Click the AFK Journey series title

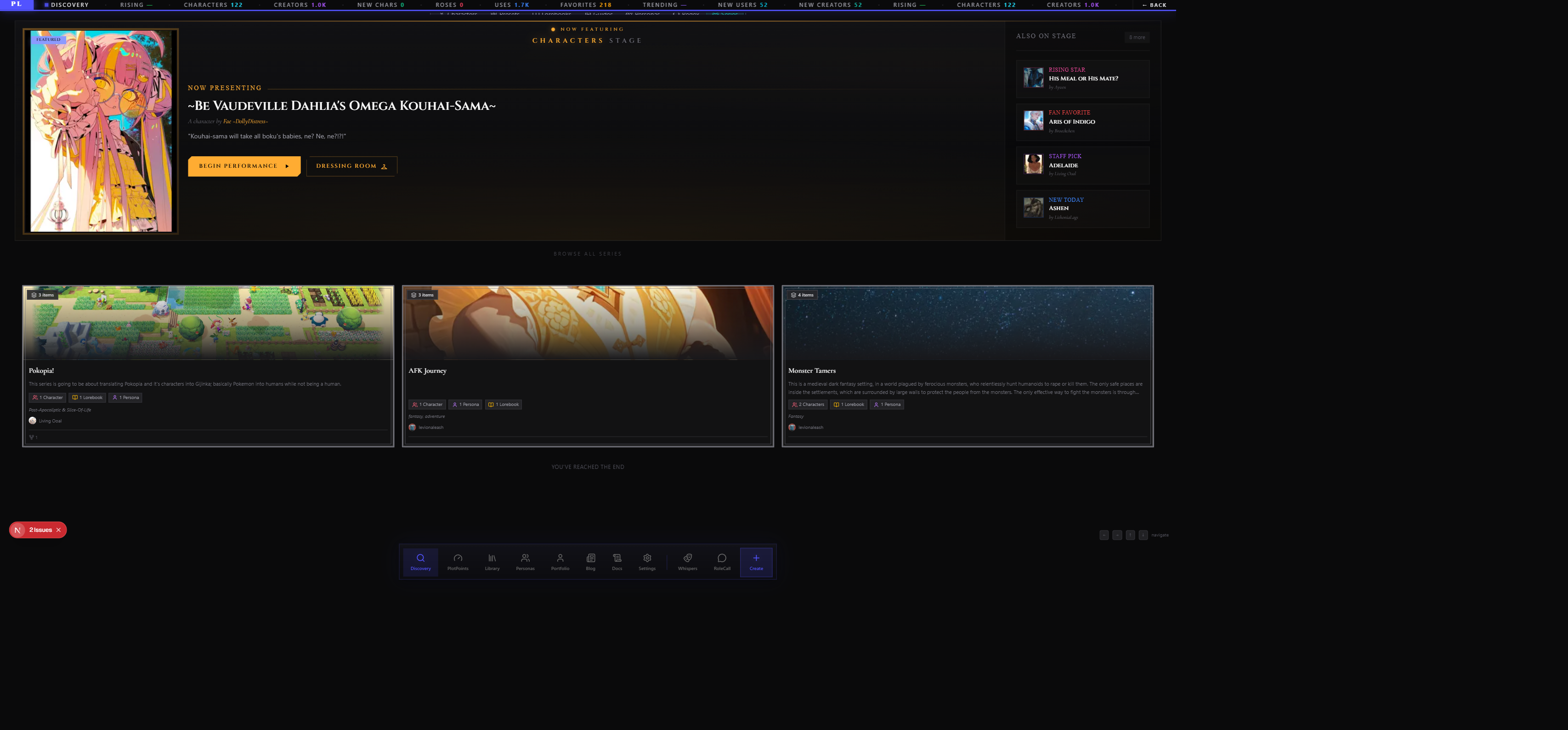click(427, 371)
